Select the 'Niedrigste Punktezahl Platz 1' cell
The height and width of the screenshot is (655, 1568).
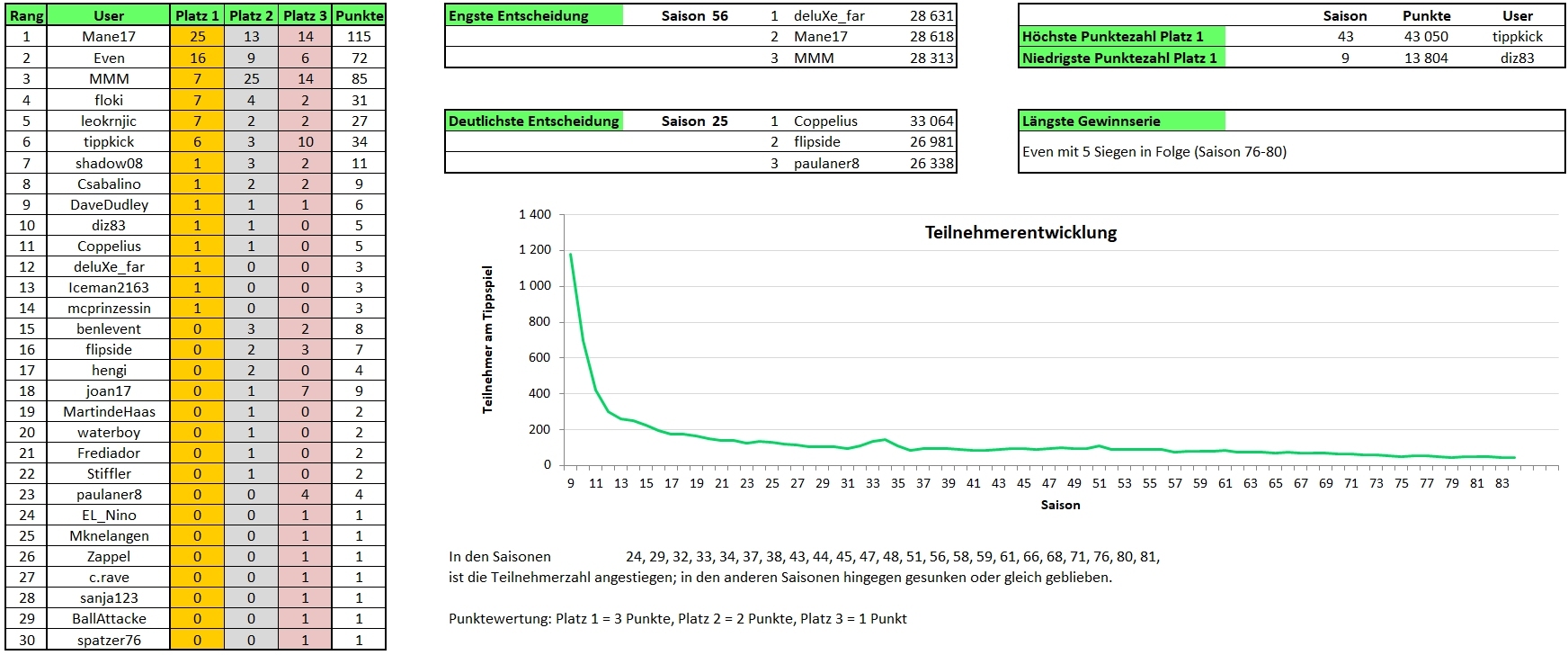tap(1120, 58)
